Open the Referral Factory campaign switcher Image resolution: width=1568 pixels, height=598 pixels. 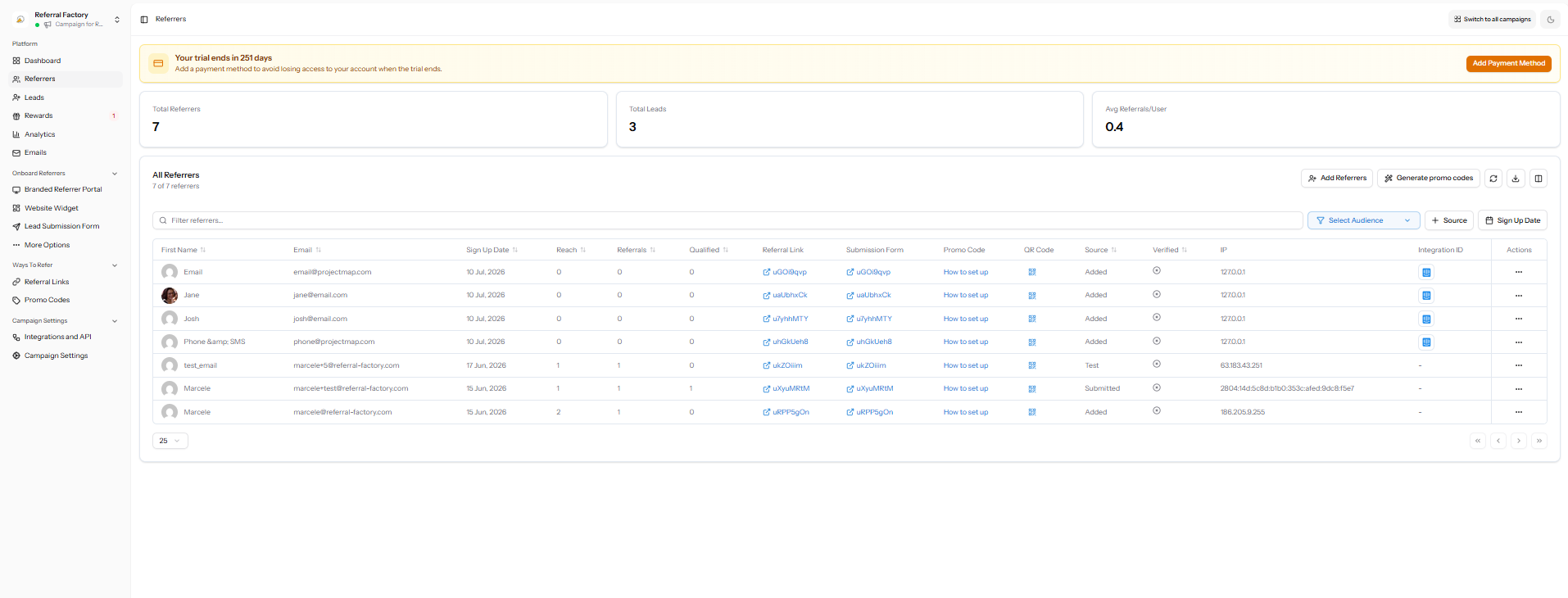(x=67, y=20)
